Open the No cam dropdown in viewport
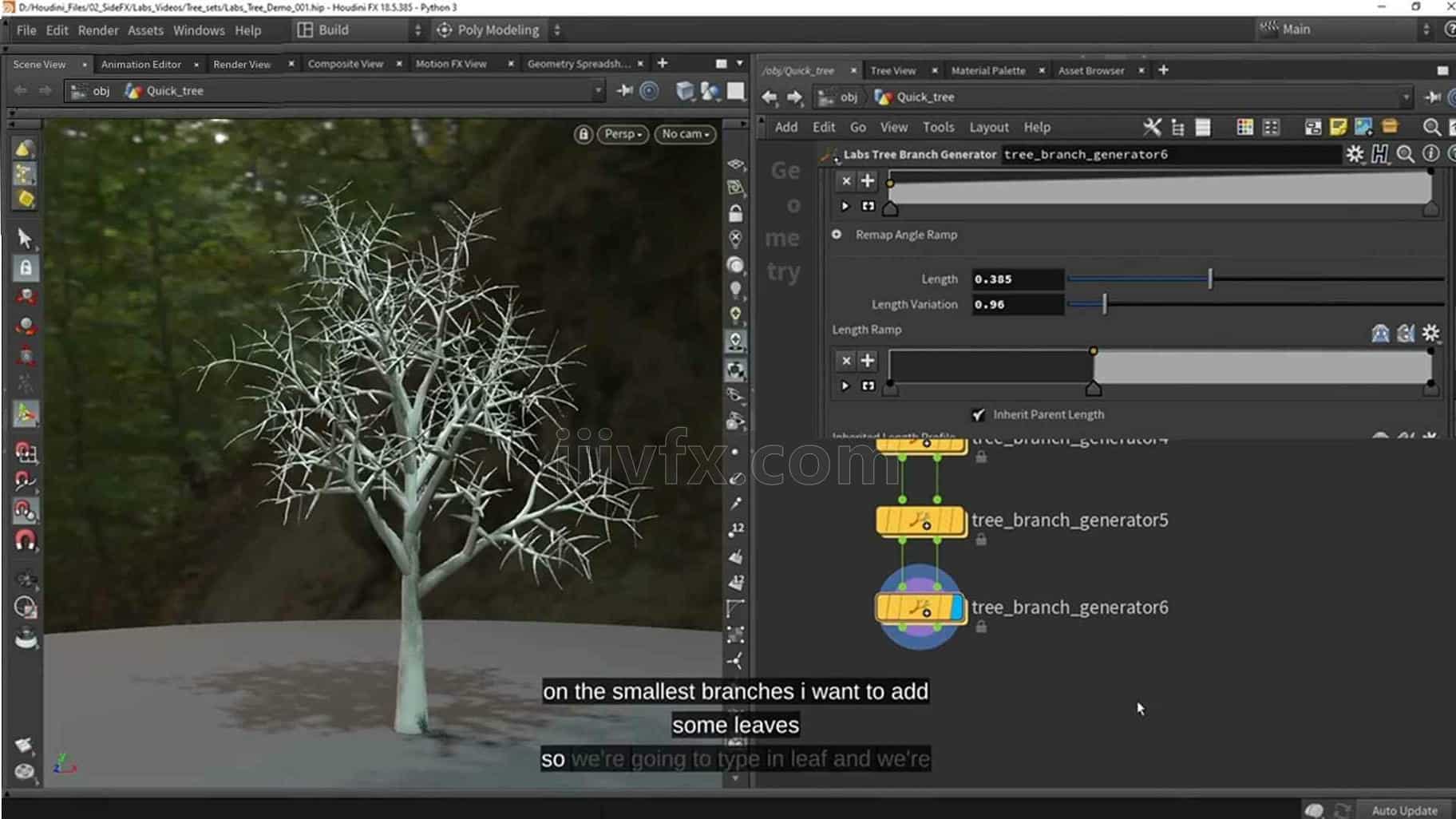This screenshot has width=1456, height=819. click(684, 134)
